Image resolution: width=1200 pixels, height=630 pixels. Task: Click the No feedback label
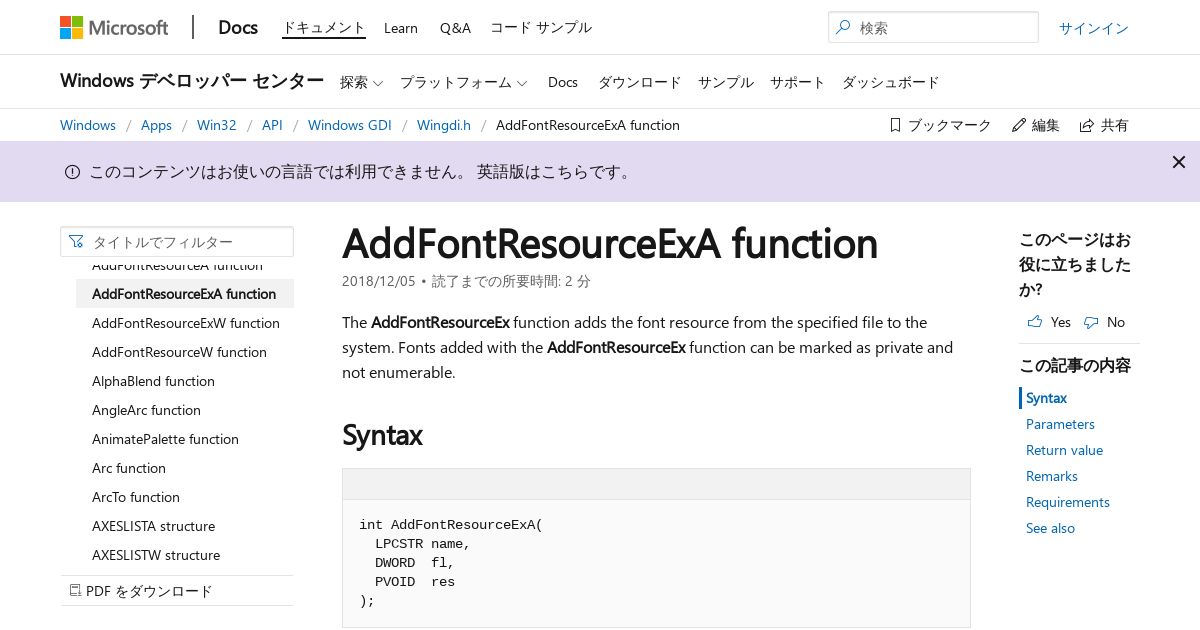click(x=1116, y=322)
